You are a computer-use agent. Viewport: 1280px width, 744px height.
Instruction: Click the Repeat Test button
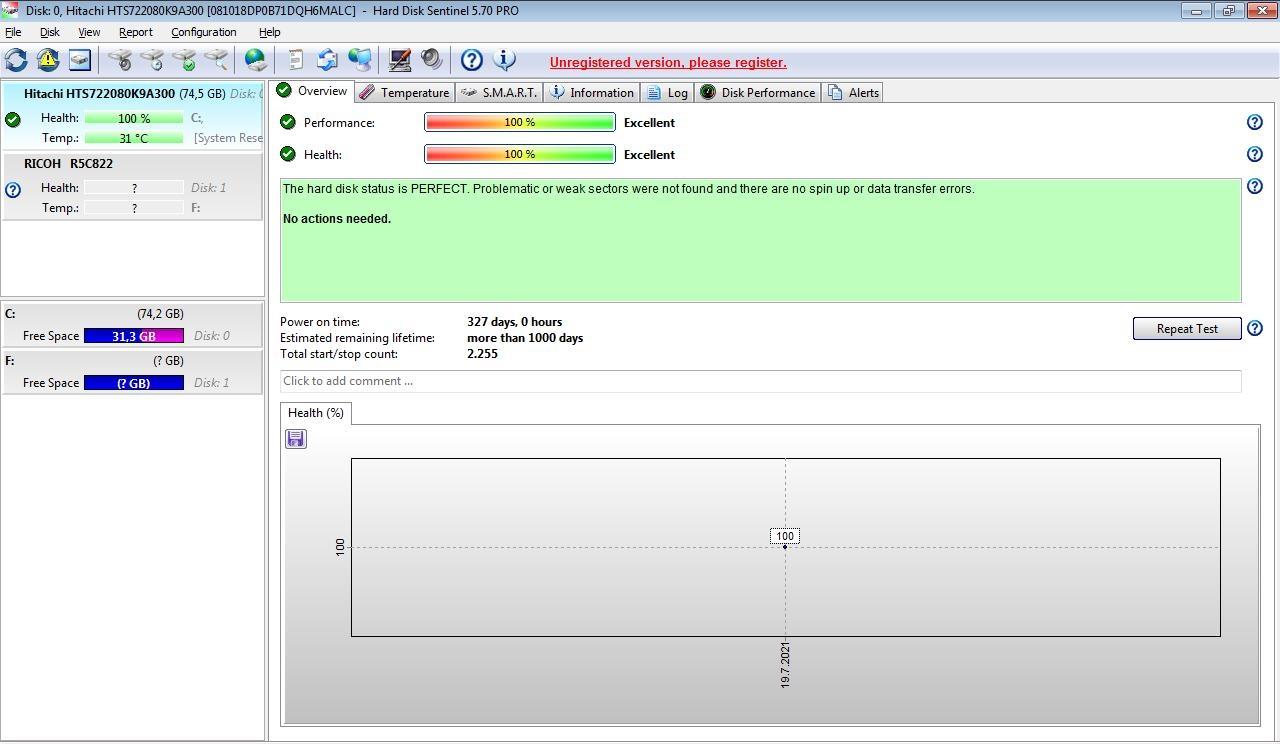point(1187,328)
